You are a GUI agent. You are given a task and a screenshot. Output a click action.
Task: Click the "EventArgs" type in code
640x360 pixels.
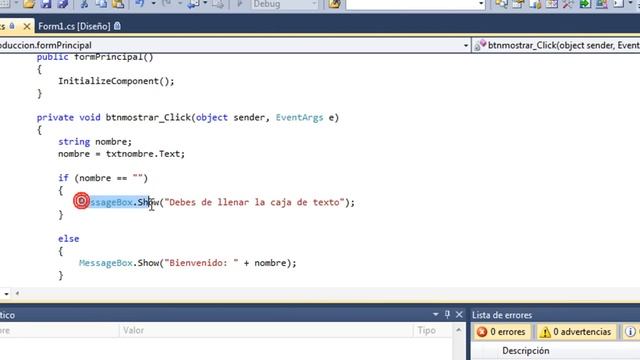click(299, 118)
